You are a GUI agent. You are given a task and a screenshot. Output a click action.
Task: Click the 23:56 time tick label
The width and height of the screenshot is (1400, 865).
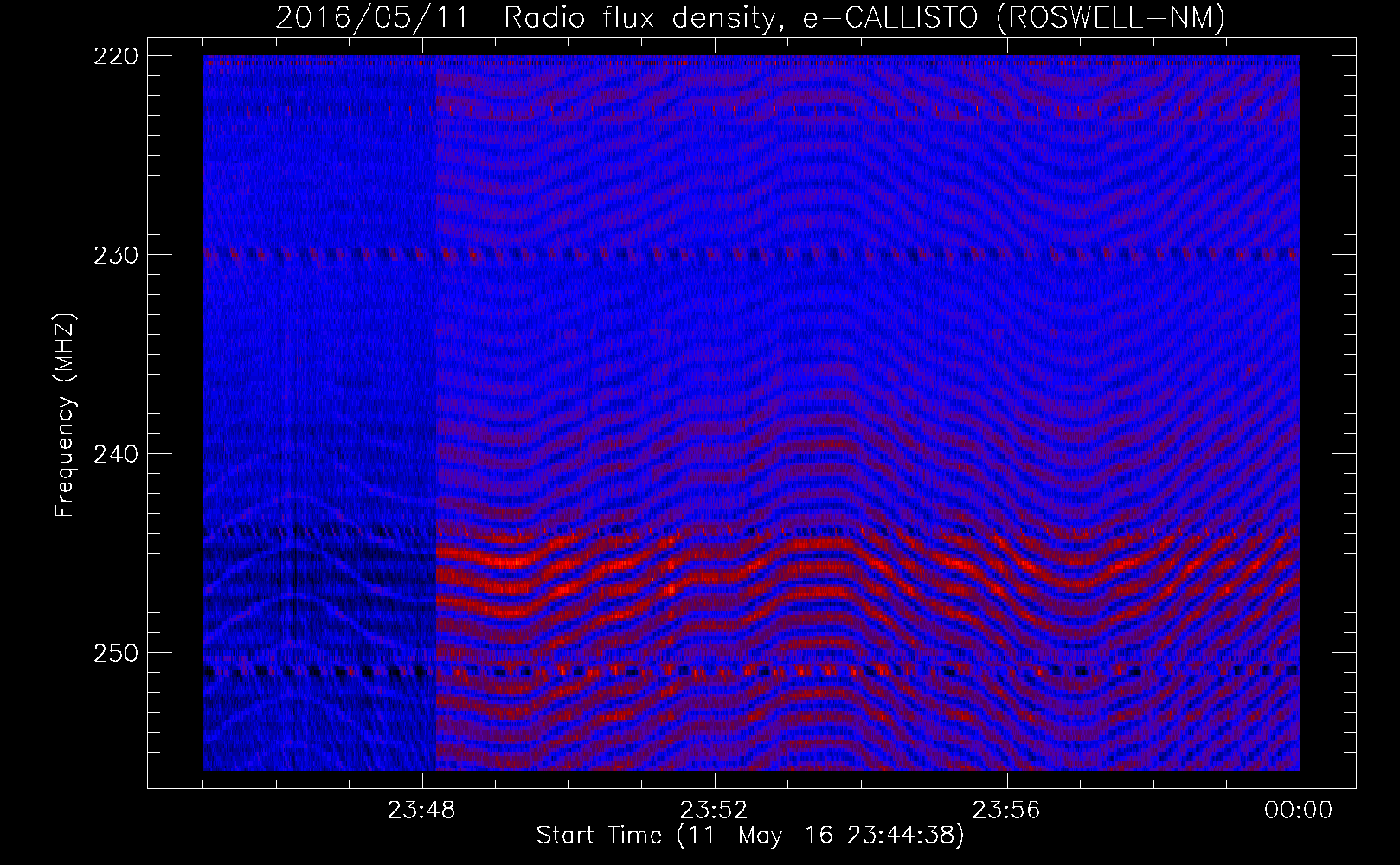pyautogui.click(x=1006, y=811)
